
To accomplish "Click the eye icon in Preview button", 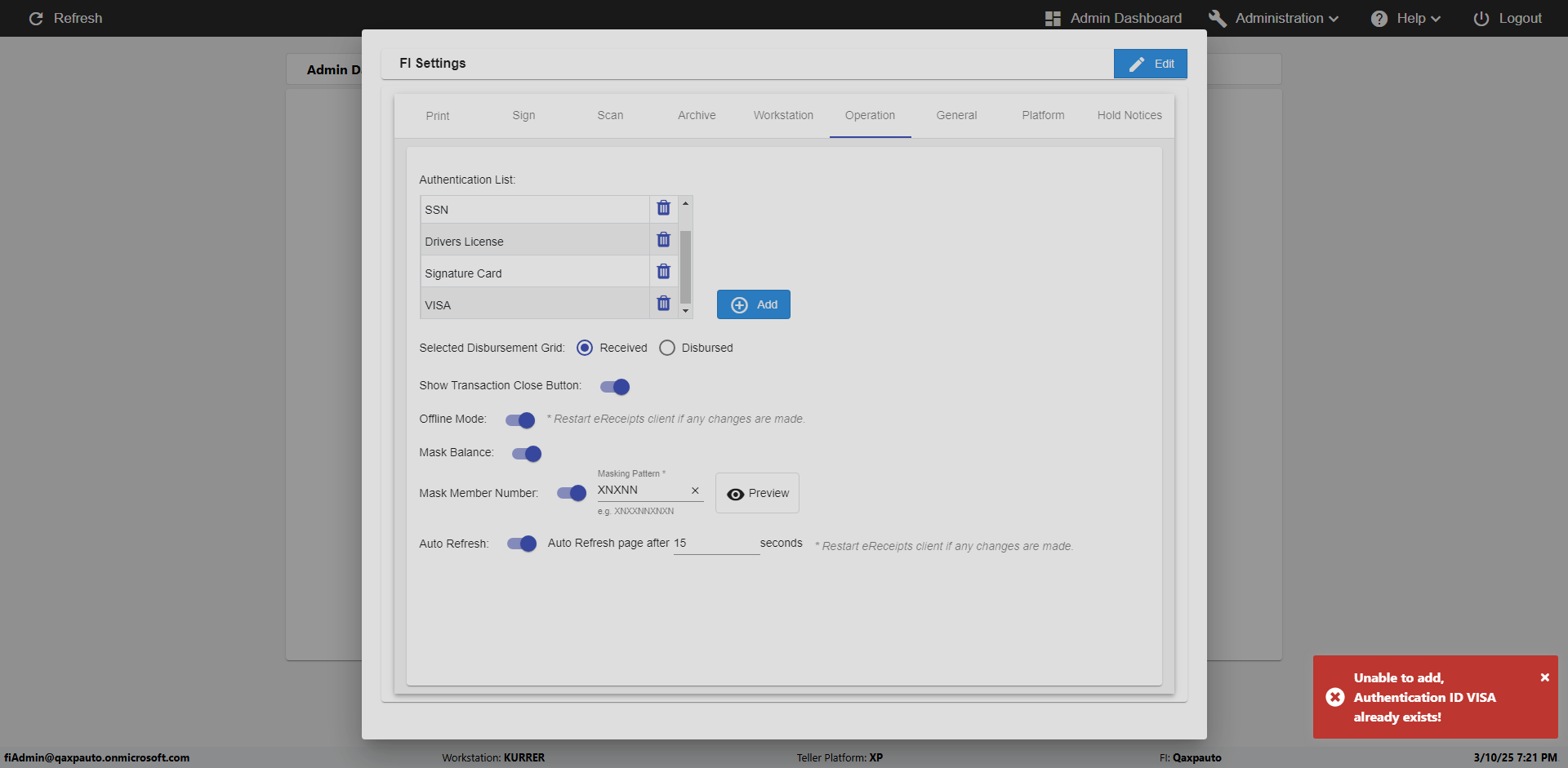I will [x=735, y=494].
